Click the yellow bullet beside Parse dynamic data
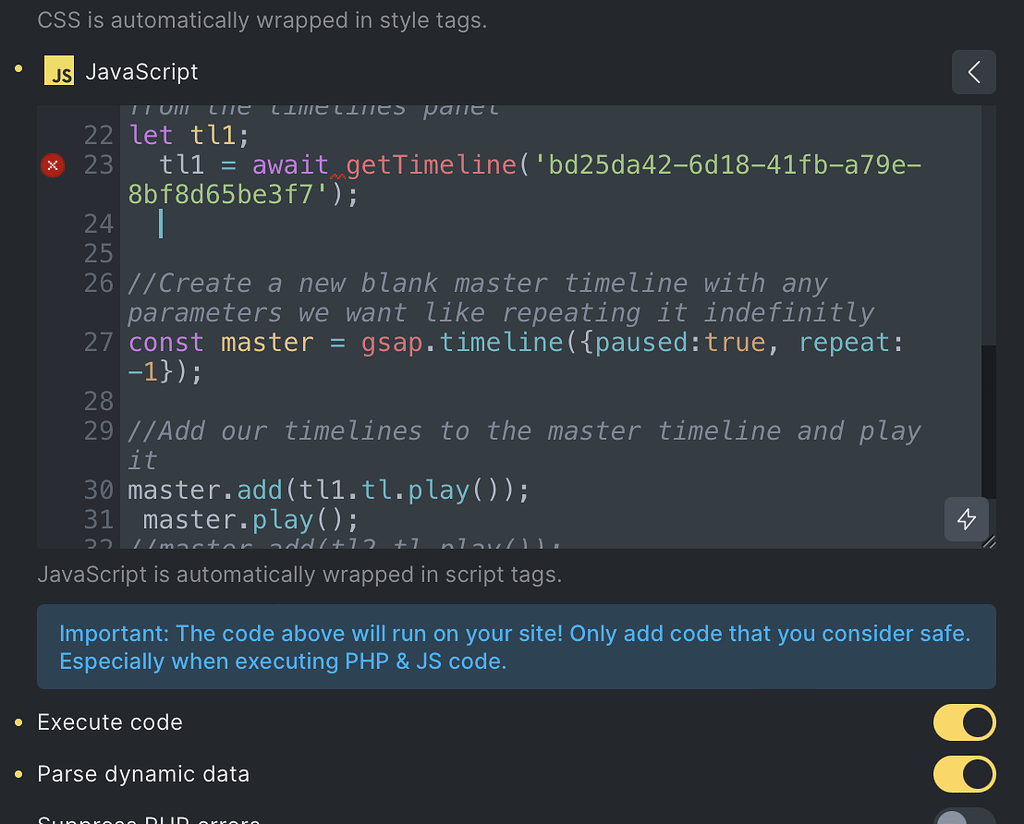This screenshot has width=1024, height=824. click(18, 774)
